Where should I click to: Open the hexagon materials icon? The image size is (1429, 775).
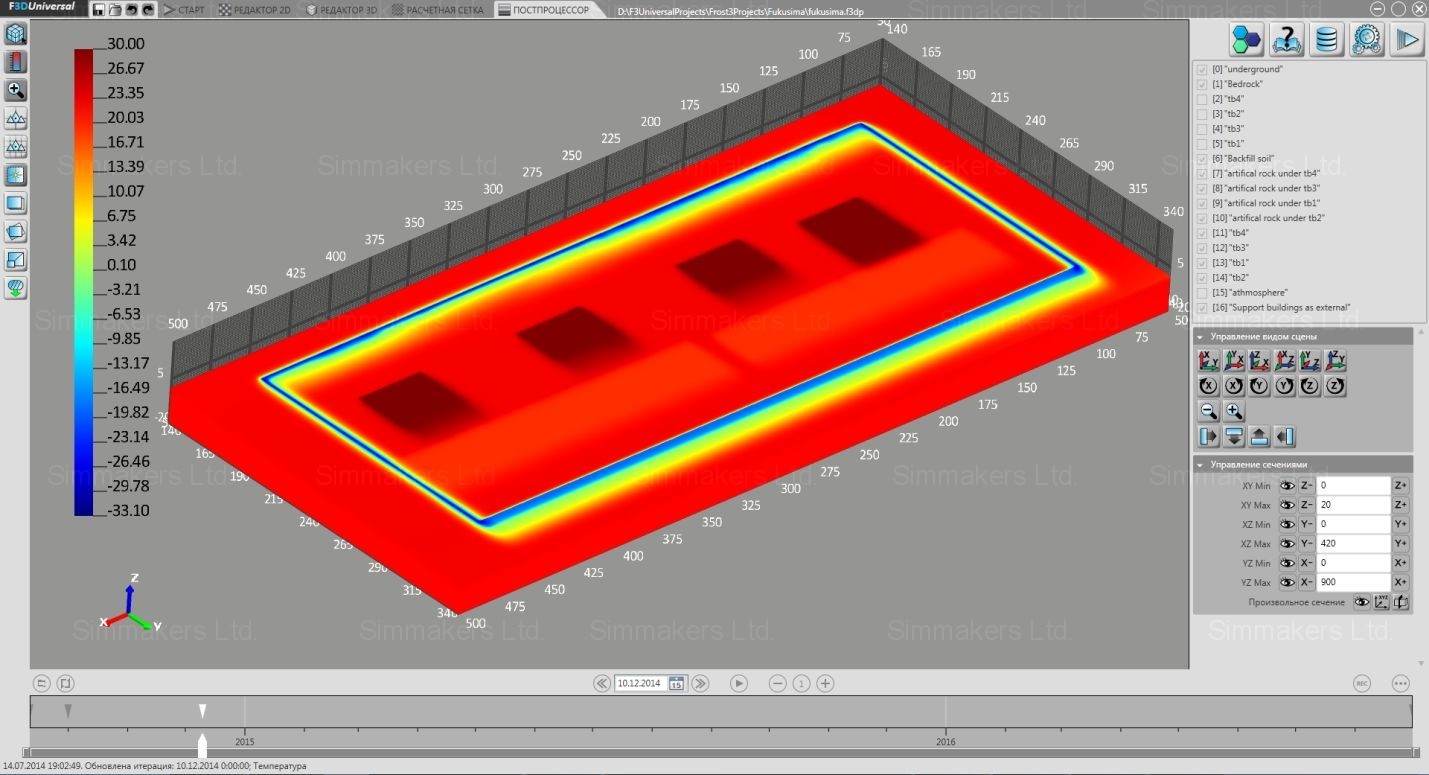1246,39
